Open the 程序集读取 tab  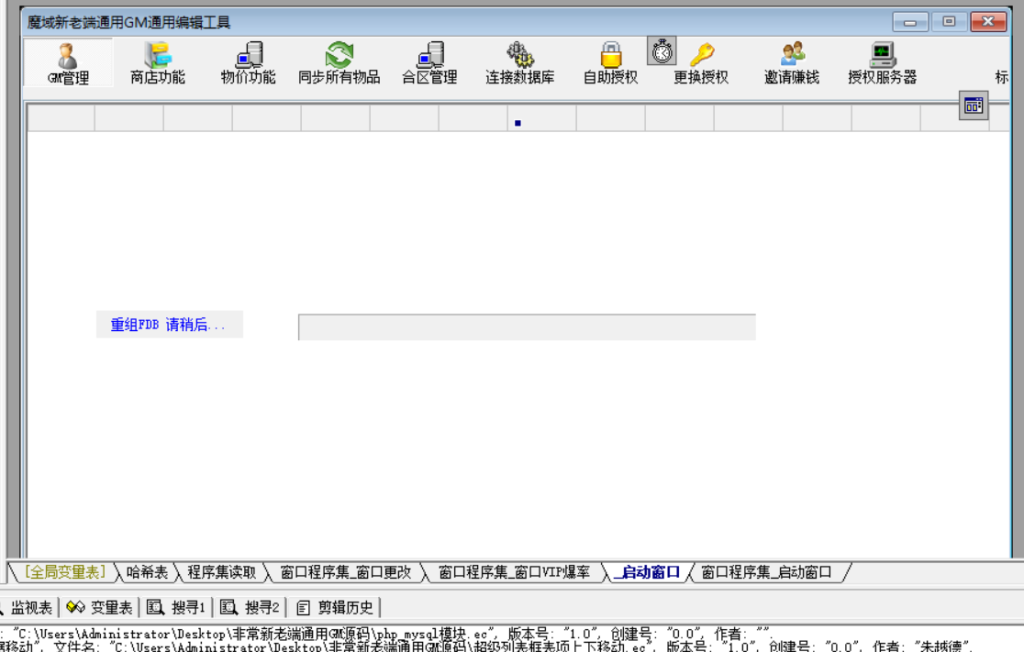tap(222, 572)
